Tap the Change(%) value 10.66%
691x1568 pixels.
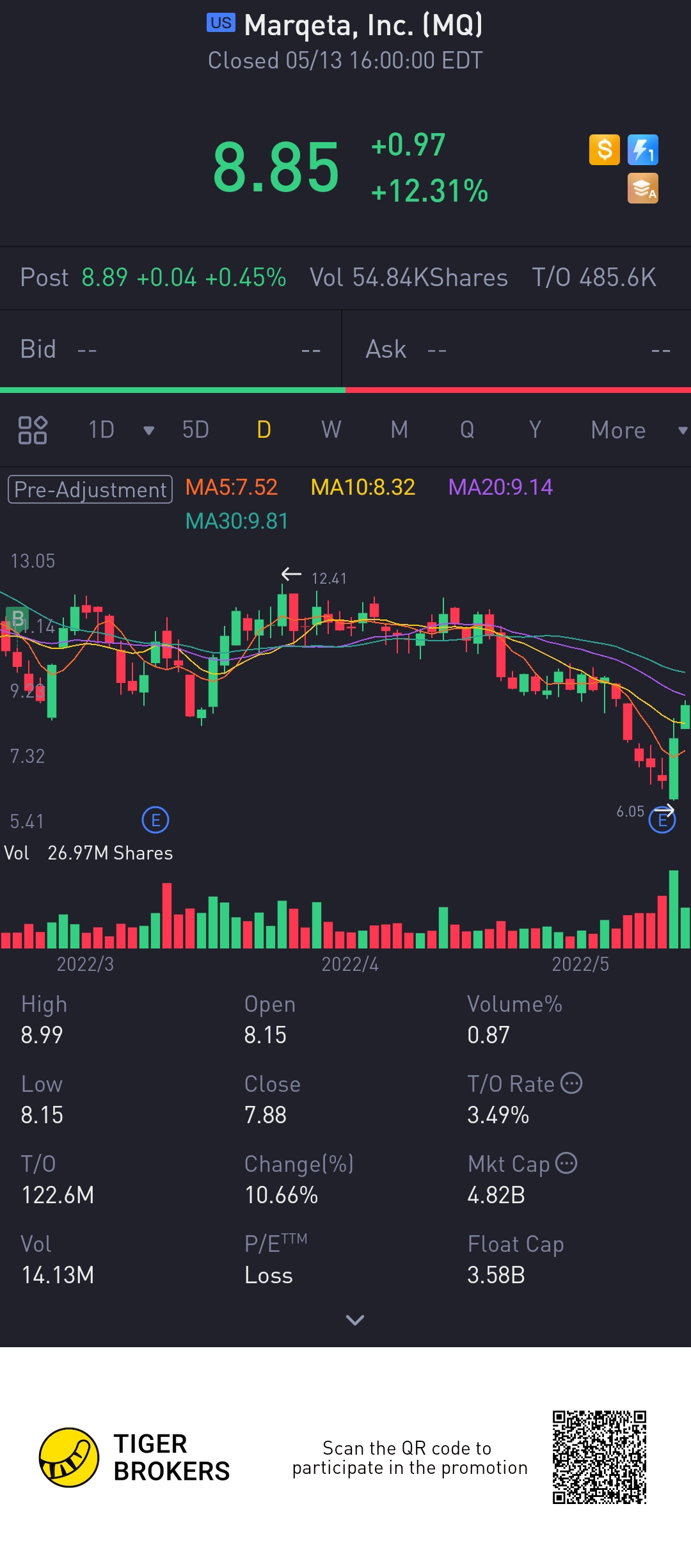pyautogui.click(x=282, y=1195)
